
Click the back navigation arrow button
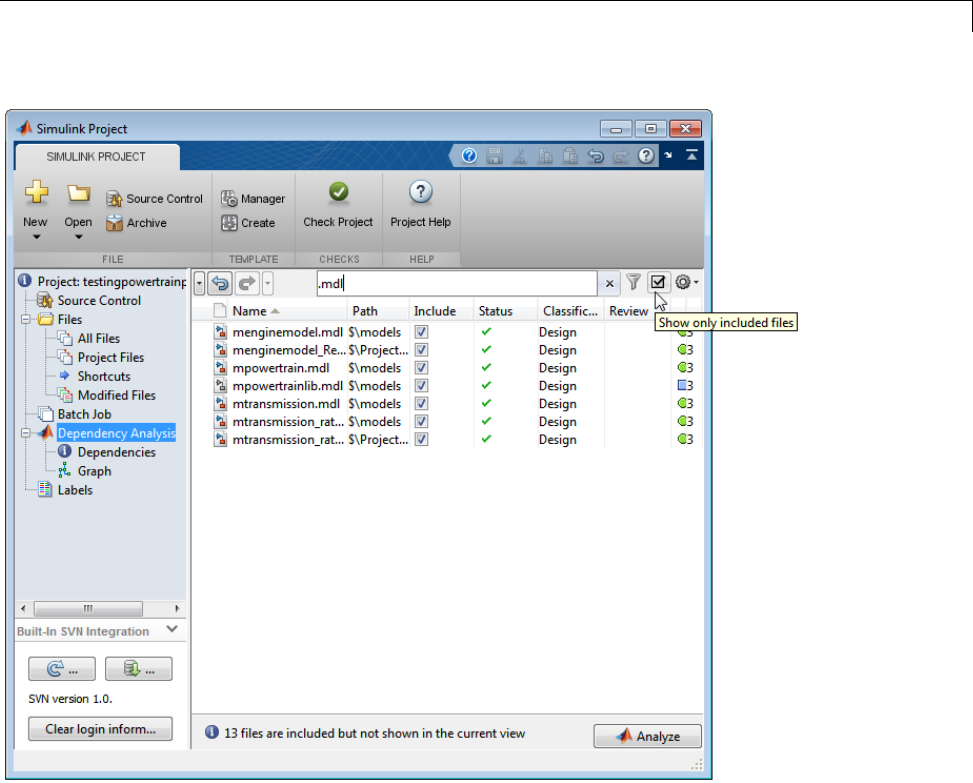click(x=220, y=284)
